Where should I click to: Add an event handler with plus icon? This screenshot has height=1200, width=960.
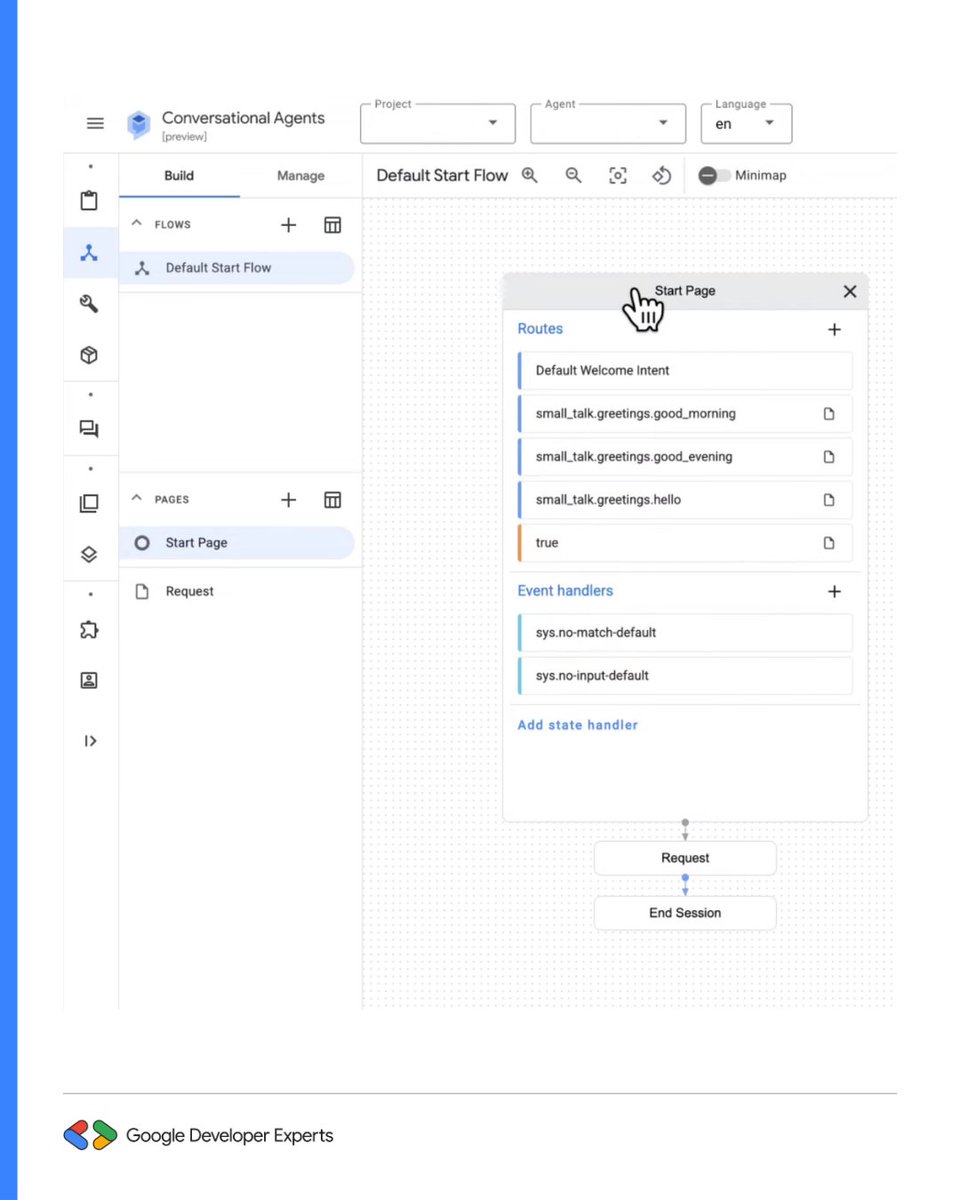(834, 591)
